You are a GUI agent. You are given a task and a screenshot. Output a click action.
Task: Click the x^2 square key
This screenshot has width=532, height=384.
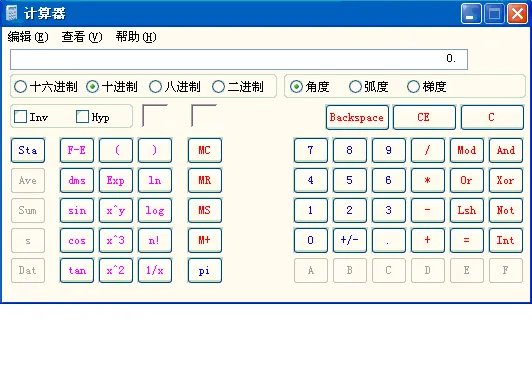(116, 270)
